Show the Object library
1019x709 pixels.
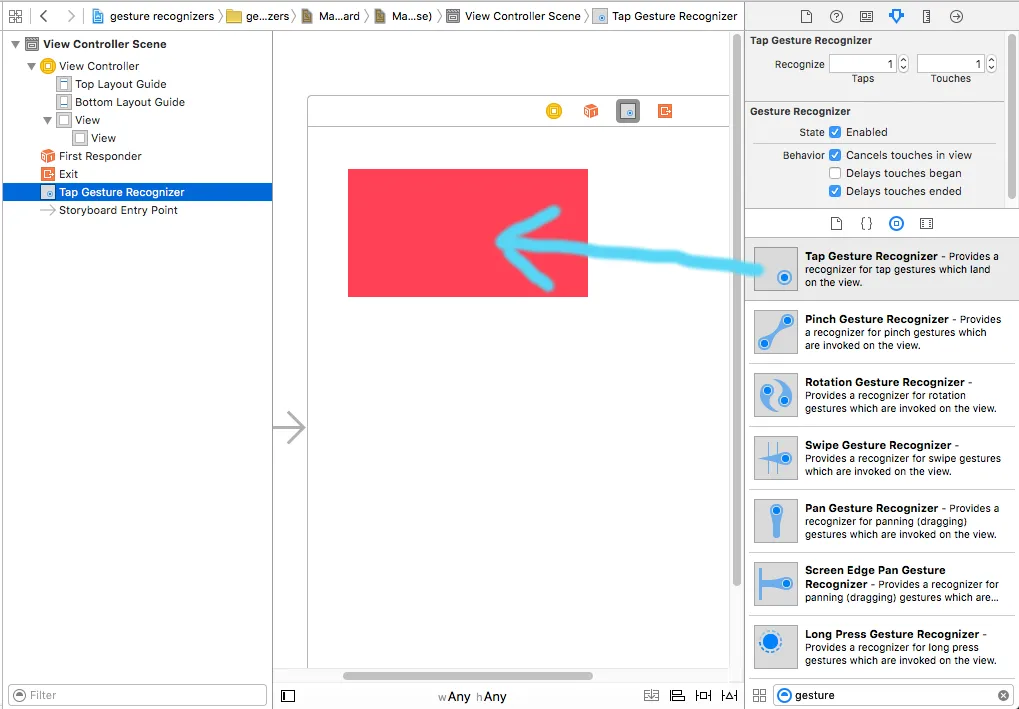[896, 224]
